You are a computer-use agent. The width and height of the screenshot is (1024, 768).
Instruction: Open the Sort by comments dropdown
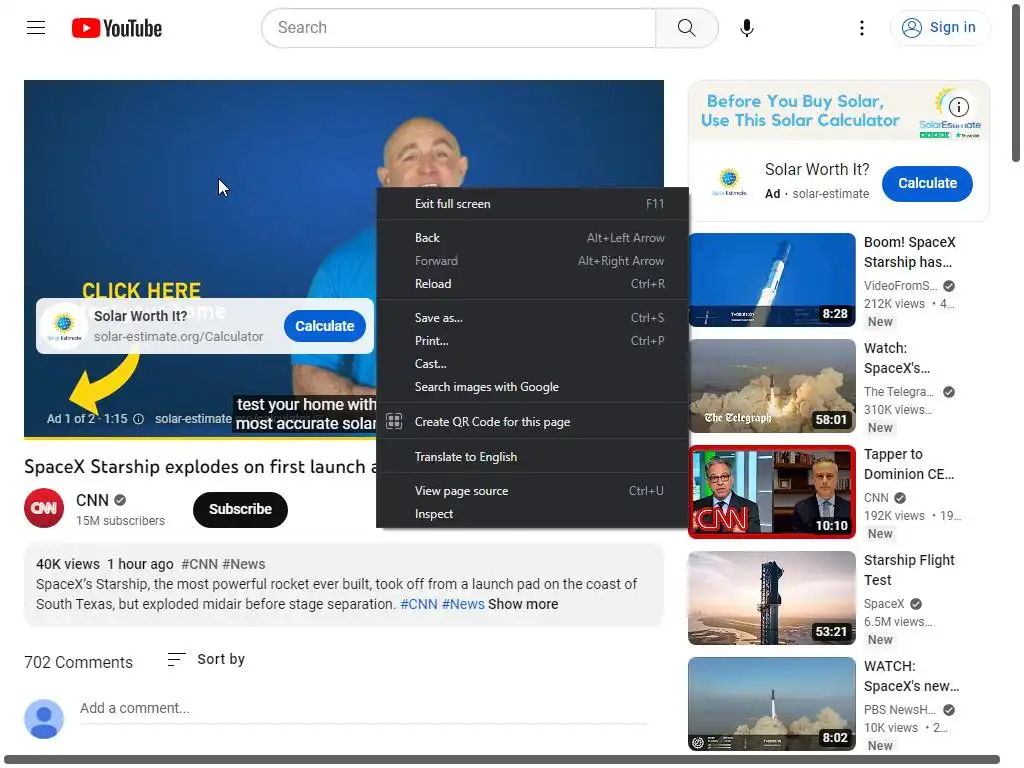click(x=206, y=660)
